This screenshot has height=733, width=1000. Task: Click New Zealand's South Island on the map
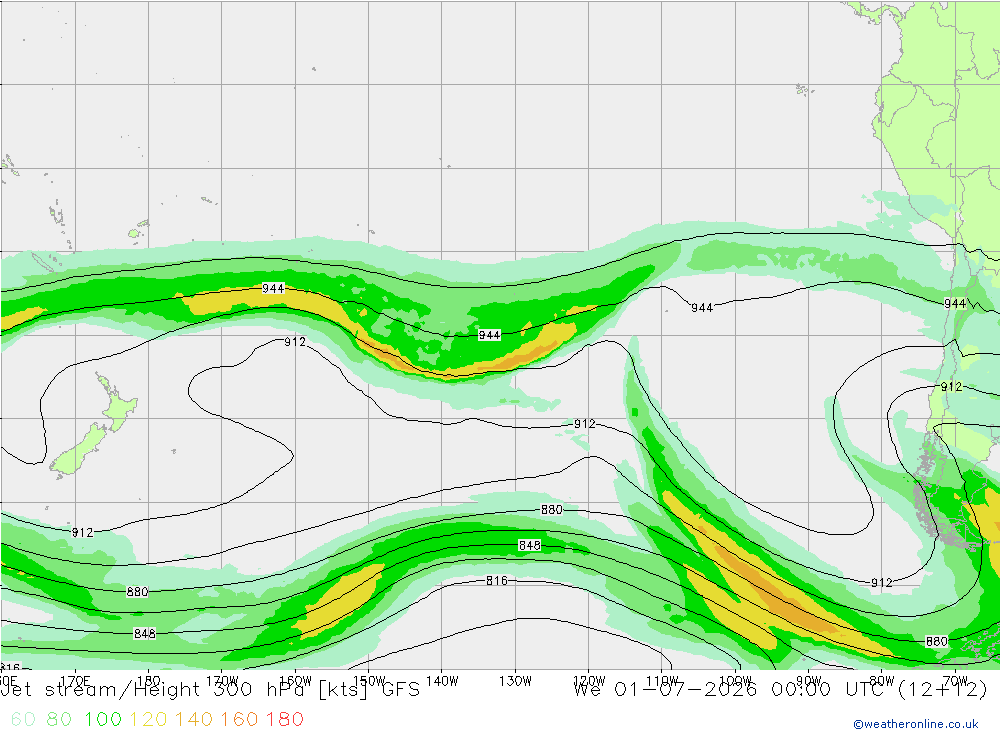click(x=78, y=452)
